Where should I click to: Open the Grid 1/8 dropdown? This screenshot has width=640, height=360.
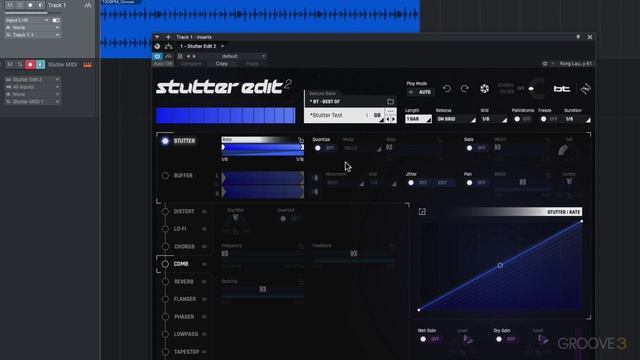click(493, 119)
